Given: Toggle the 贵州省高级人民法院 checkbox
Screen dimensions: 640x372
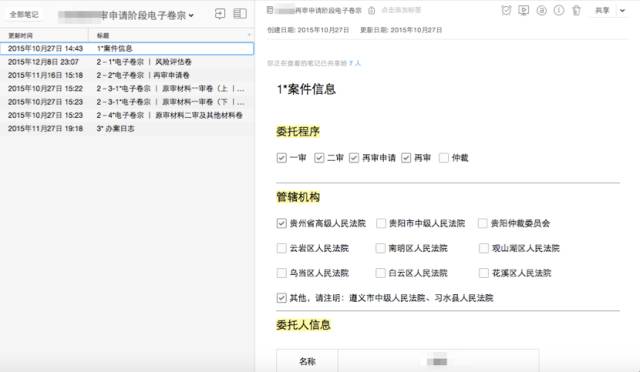Looking at the screenshot, I should [282, 223].
